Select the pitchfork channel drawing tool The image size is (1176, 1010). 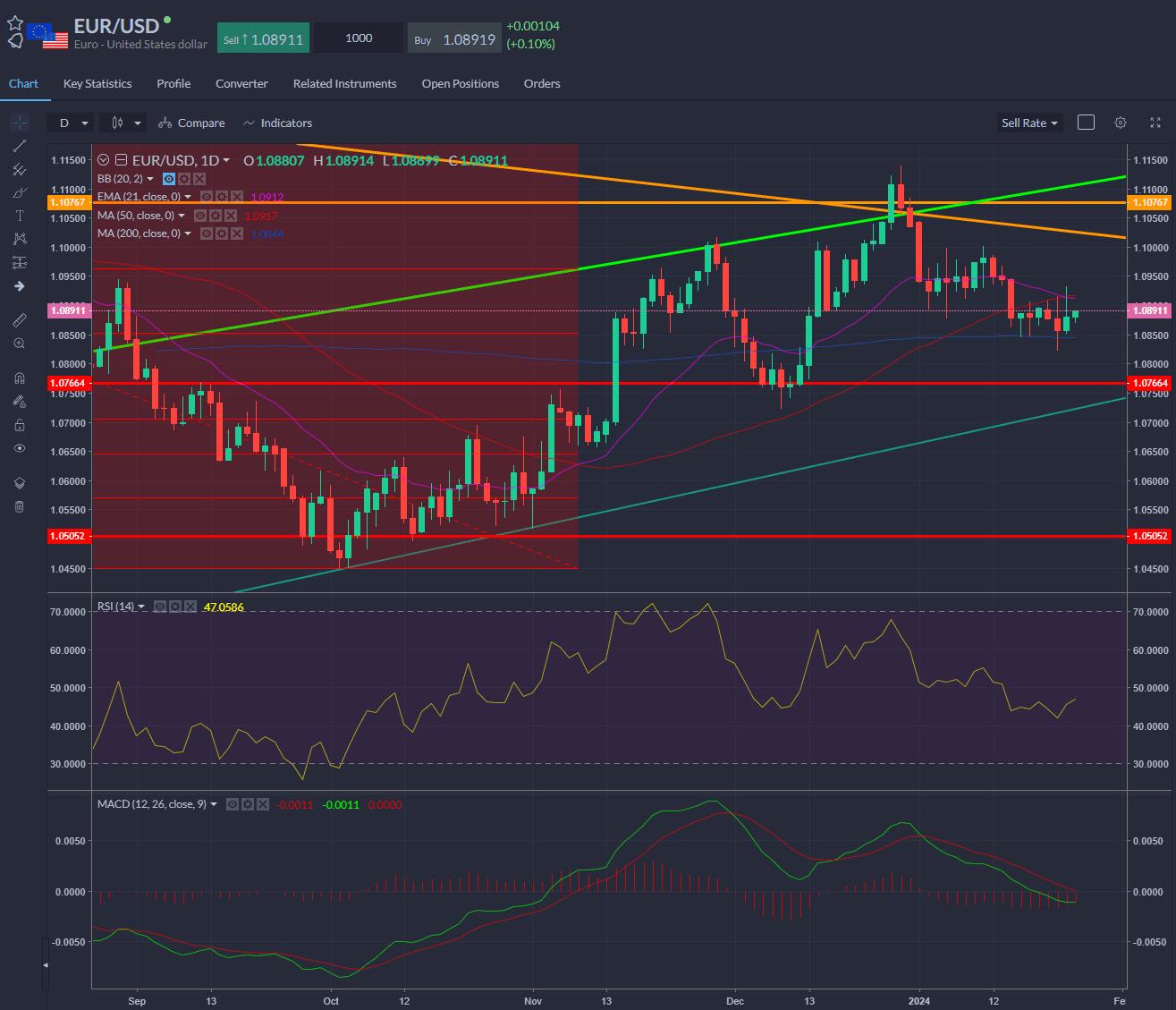pos(20,169)
